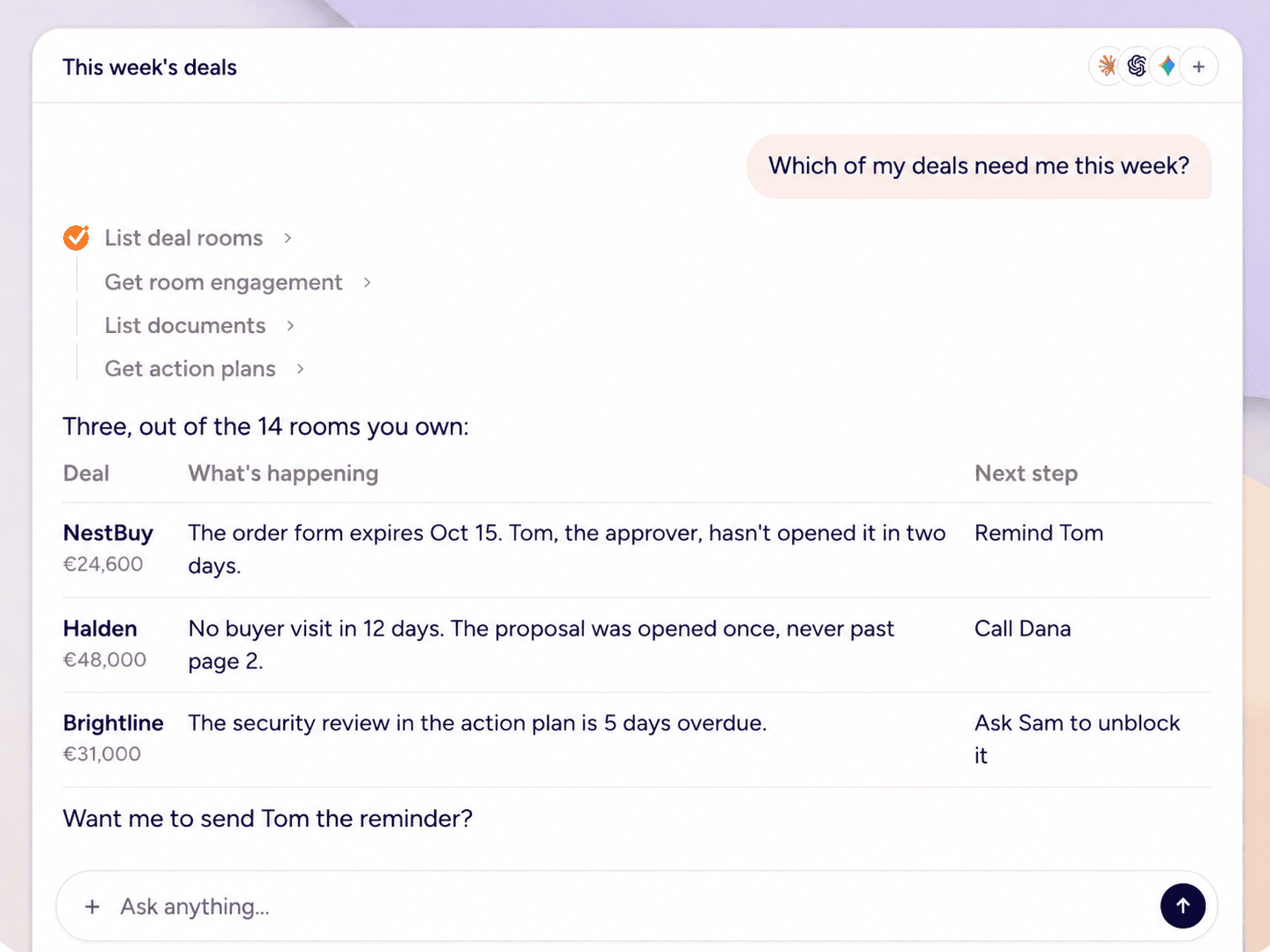Click the attach plus icon in message box
Image resolution: width=1270 pixels, height=952 pixels.
(x=92, y=906)
